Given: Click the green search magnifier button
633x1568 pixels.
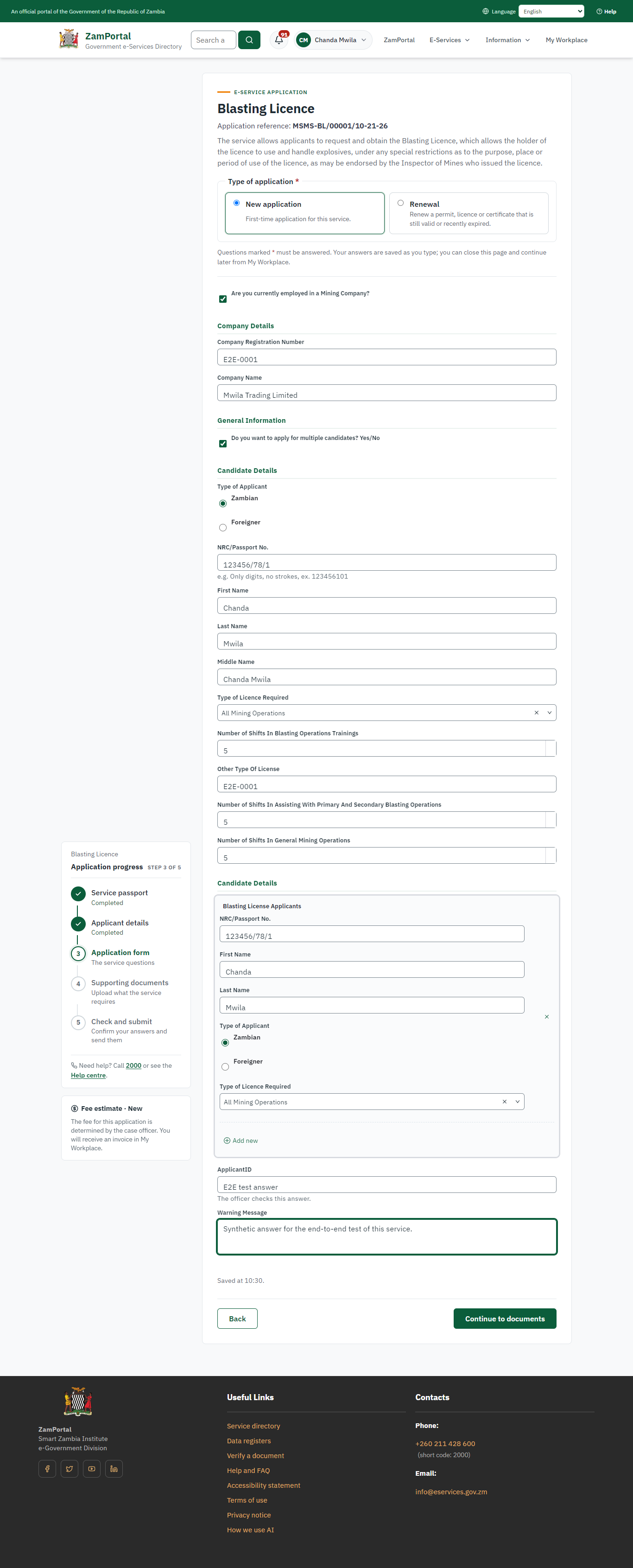Looking at the screenshot, I should point(249,40).
